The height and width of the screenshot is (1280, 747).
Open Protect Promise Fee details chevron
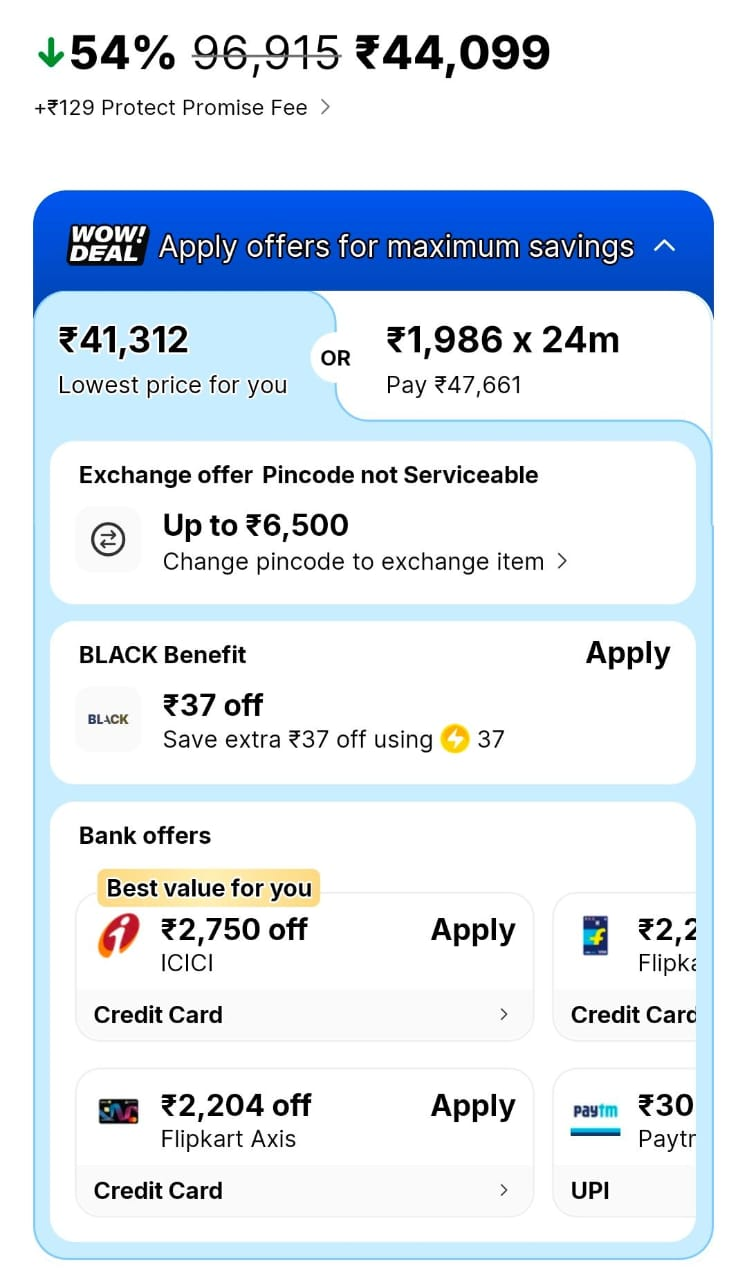(x=325, y=107)
